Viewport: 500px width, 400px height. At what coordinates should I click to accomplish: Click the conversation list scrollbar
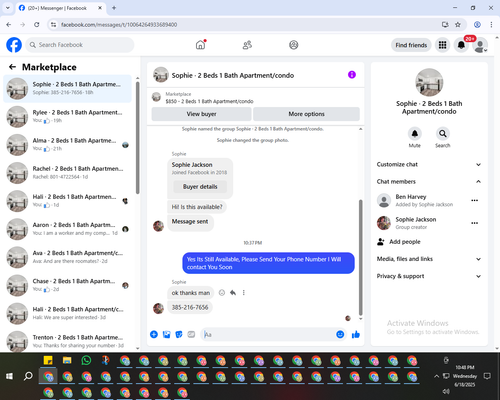tap(137, 138)
